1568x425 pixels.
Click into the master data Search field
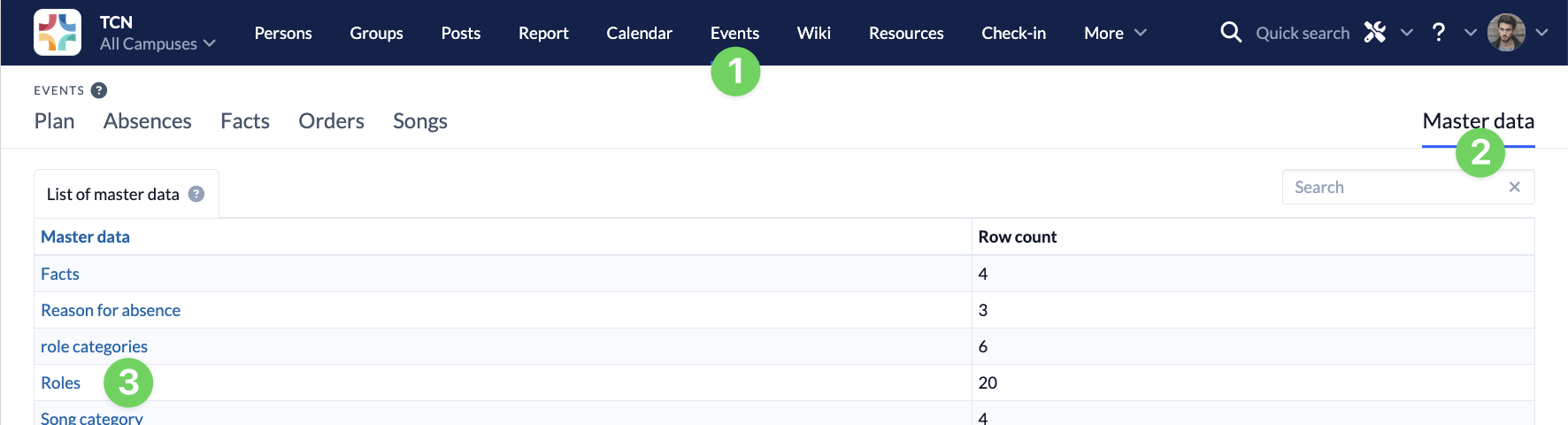[1394, 187]
